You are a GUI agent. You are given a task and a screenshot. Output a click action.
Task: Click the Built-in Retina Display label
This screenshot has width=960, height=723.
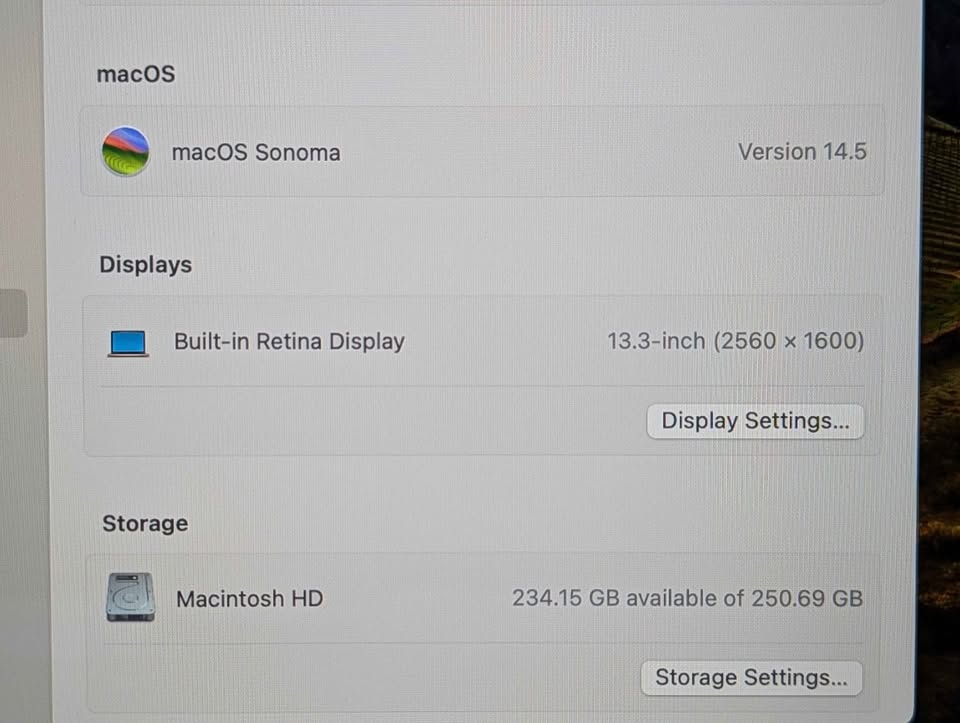289,342
